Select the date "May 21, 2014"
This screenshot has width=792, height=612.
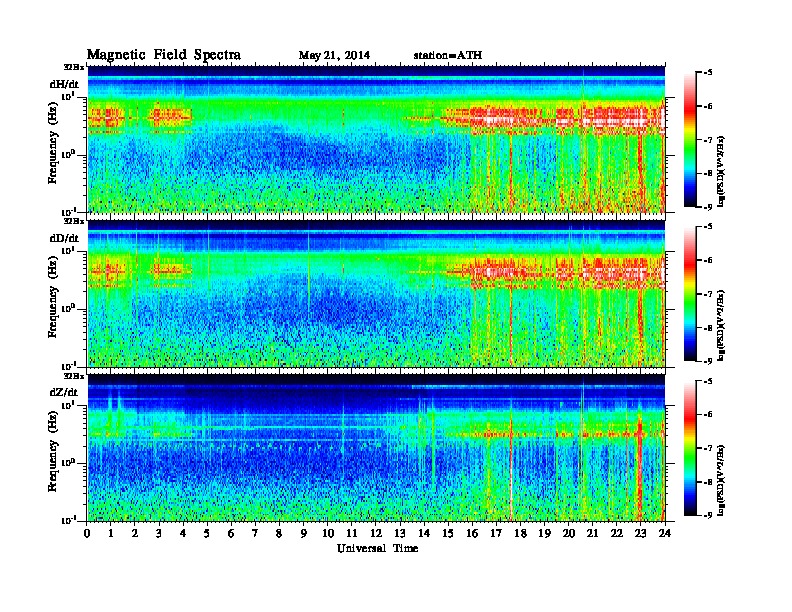(x=334, y=56)
